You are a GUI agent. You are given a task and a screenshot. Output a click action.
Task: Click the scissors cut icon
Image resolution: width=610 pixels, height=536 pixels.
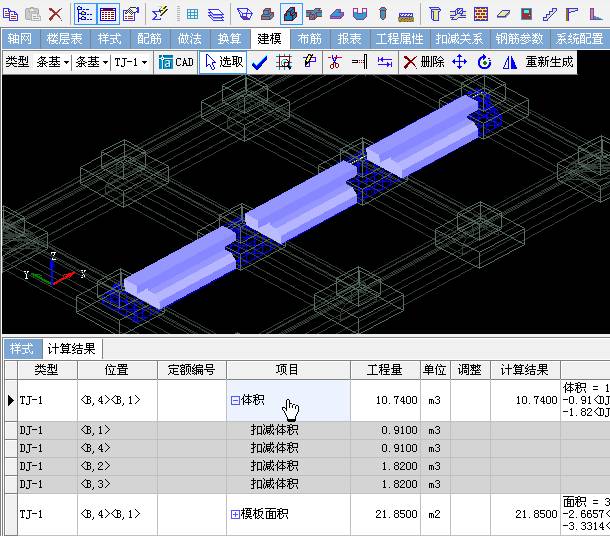(x=335, y=62)
